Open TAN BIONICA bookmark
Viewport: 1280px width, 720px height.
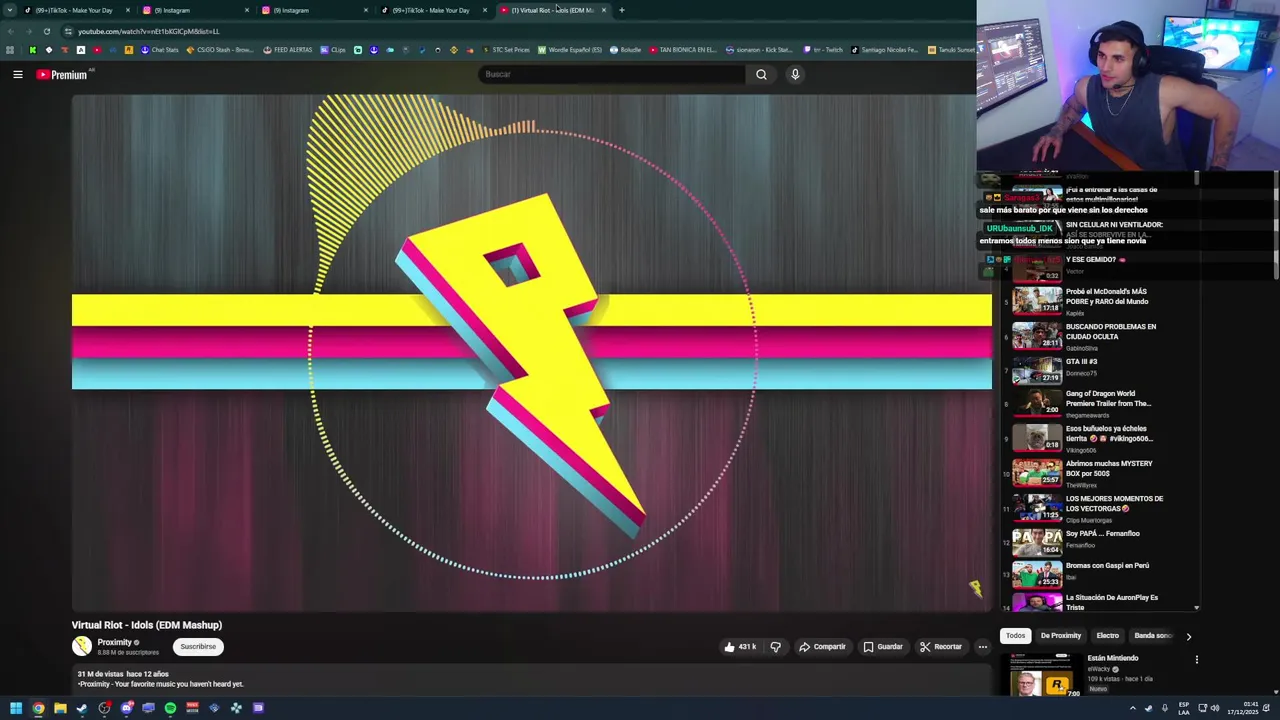point(683,50)
